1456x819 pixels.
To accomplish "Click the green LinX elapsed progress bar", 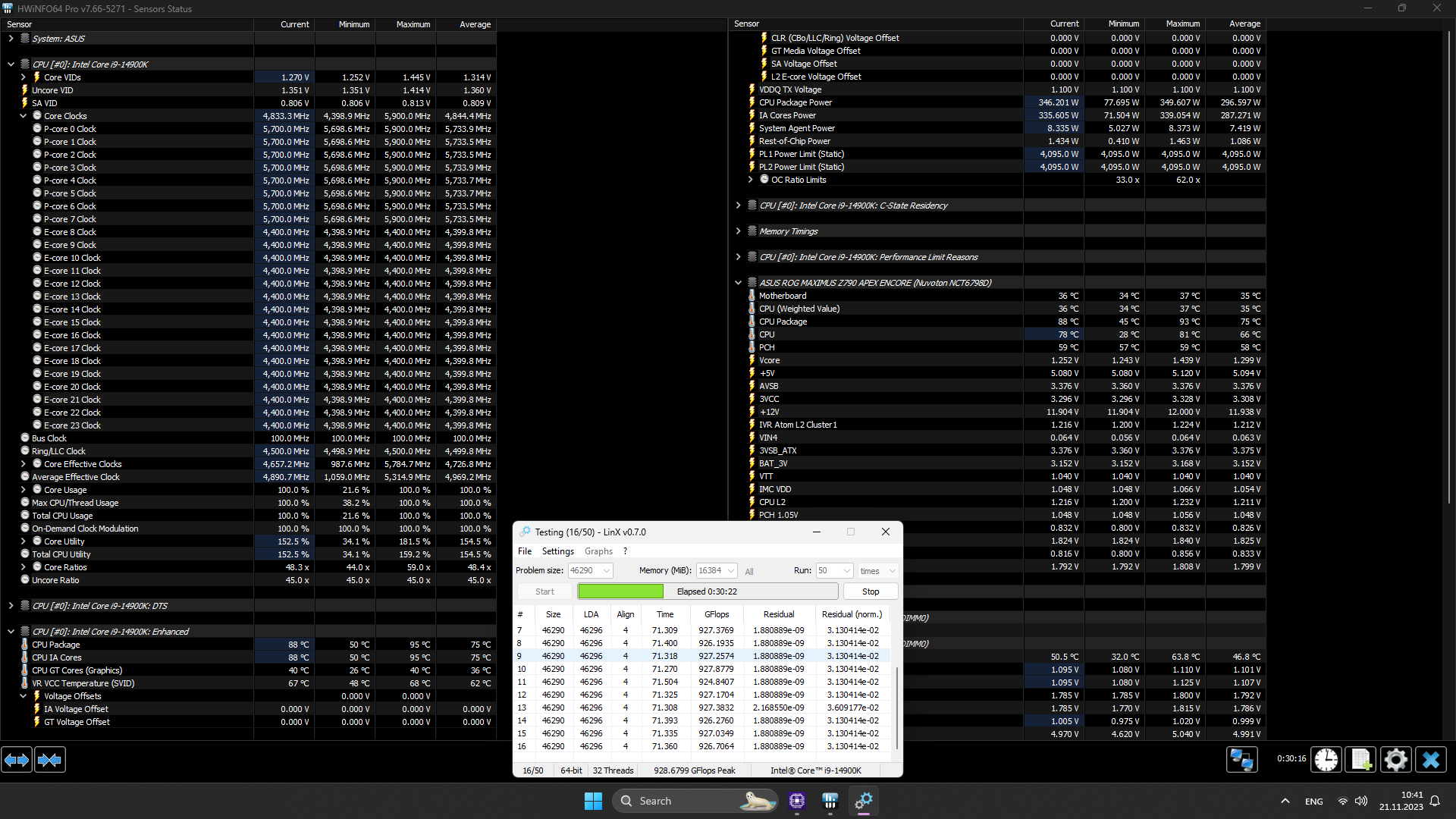I will tap(620, 591).
